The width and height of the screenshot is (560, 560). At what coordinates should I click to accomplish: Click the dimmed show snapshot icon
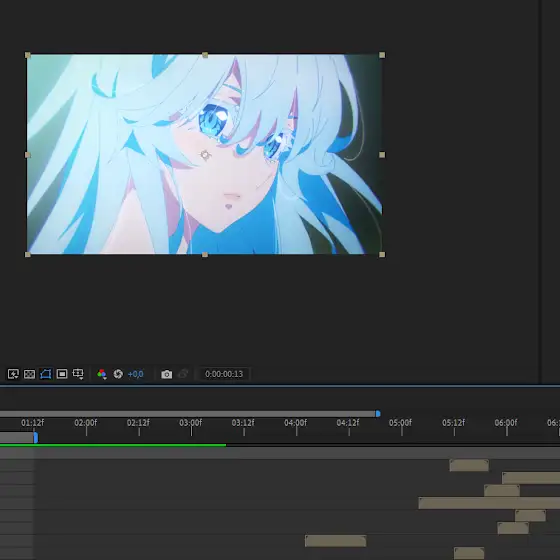point(183,374)
